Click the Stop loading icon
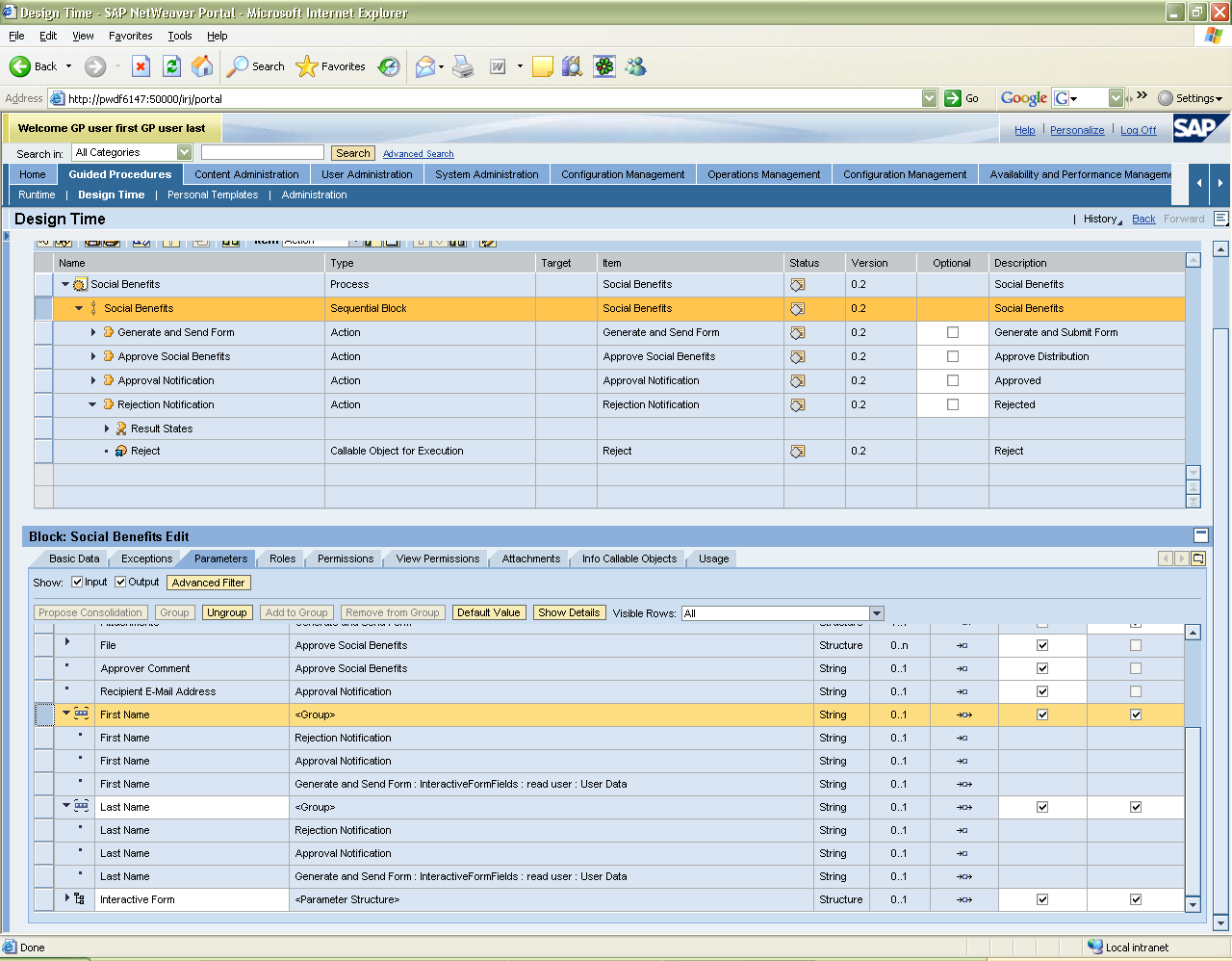The image size is (1232, 961). tap(141, 66)
